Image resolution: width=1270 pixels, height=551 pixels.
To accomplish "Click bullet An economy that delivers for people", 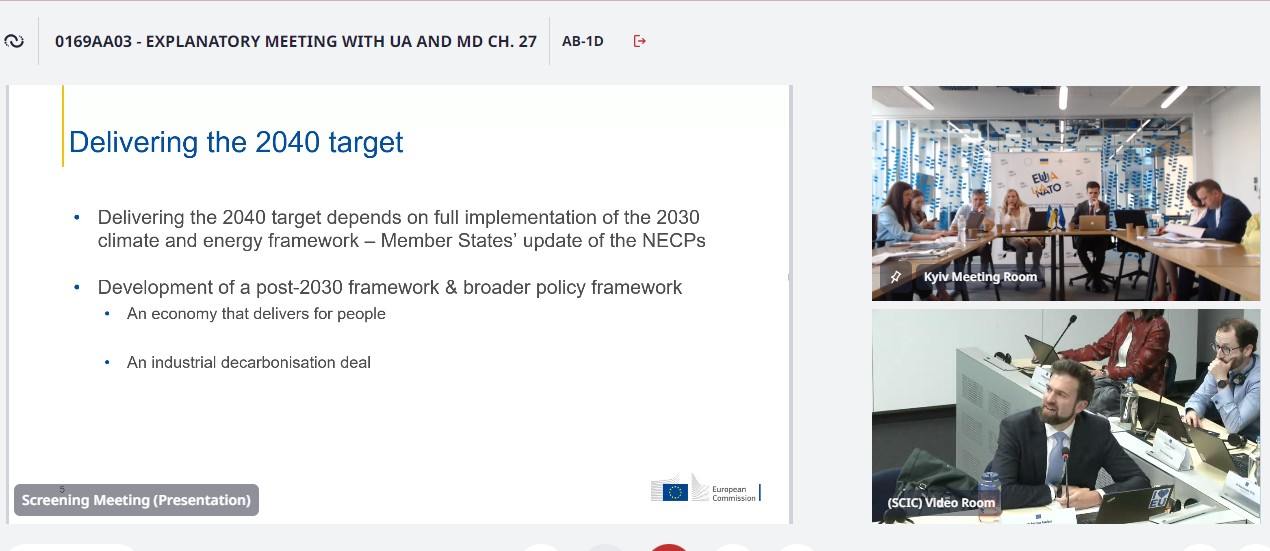I will tap(256, 313).
